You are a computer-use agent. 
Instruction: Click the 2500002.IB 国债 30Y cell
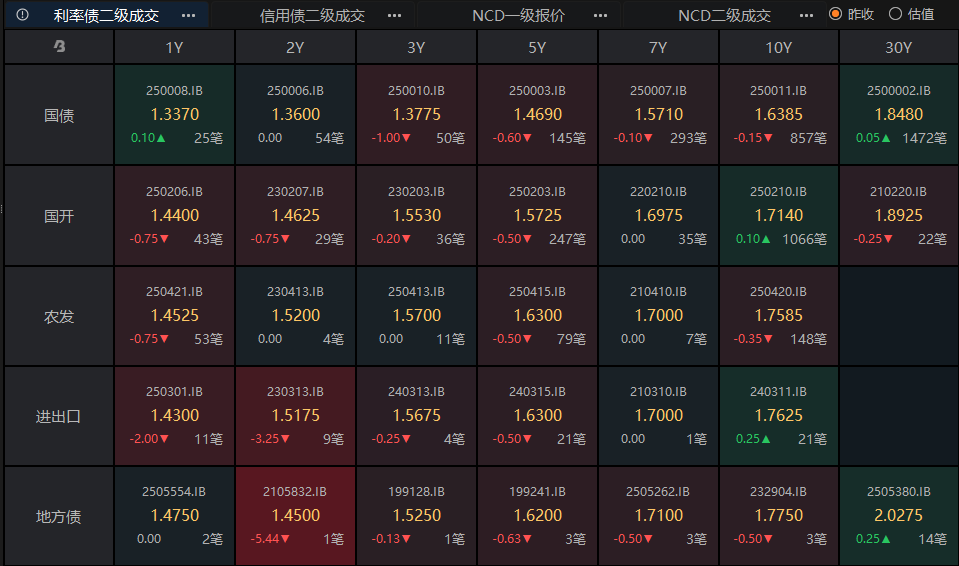pyautogui.click(x=898, y=114)
